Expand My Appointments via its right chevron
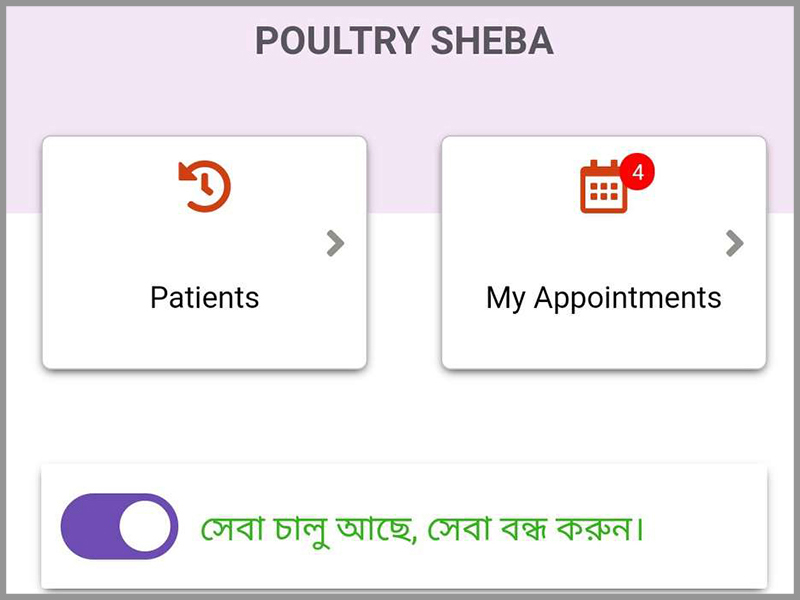The height and width of the screenshot is (600, 800). tap(735, 243)
